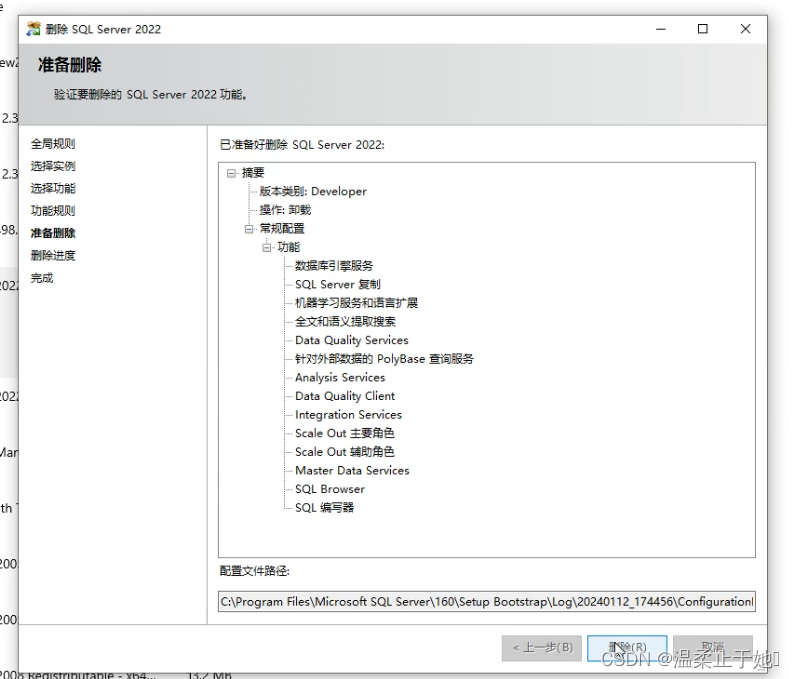Viewport: 794px width, 679px height.
Task: Select the Data Quality Client tree item
Action: click(x=345, y=396)
